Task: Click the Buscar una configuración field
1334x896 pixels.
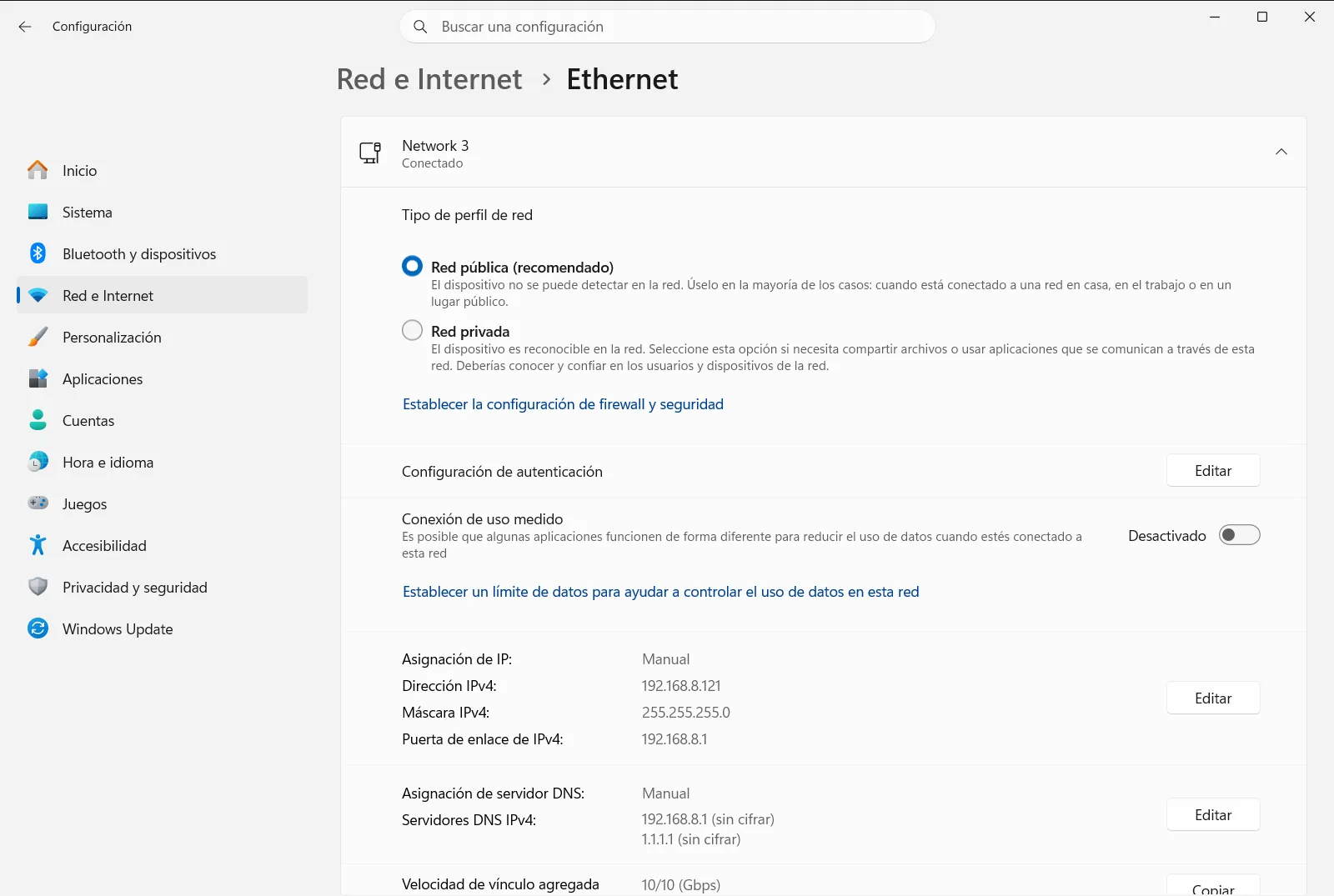Action: (x=667, y=27)
